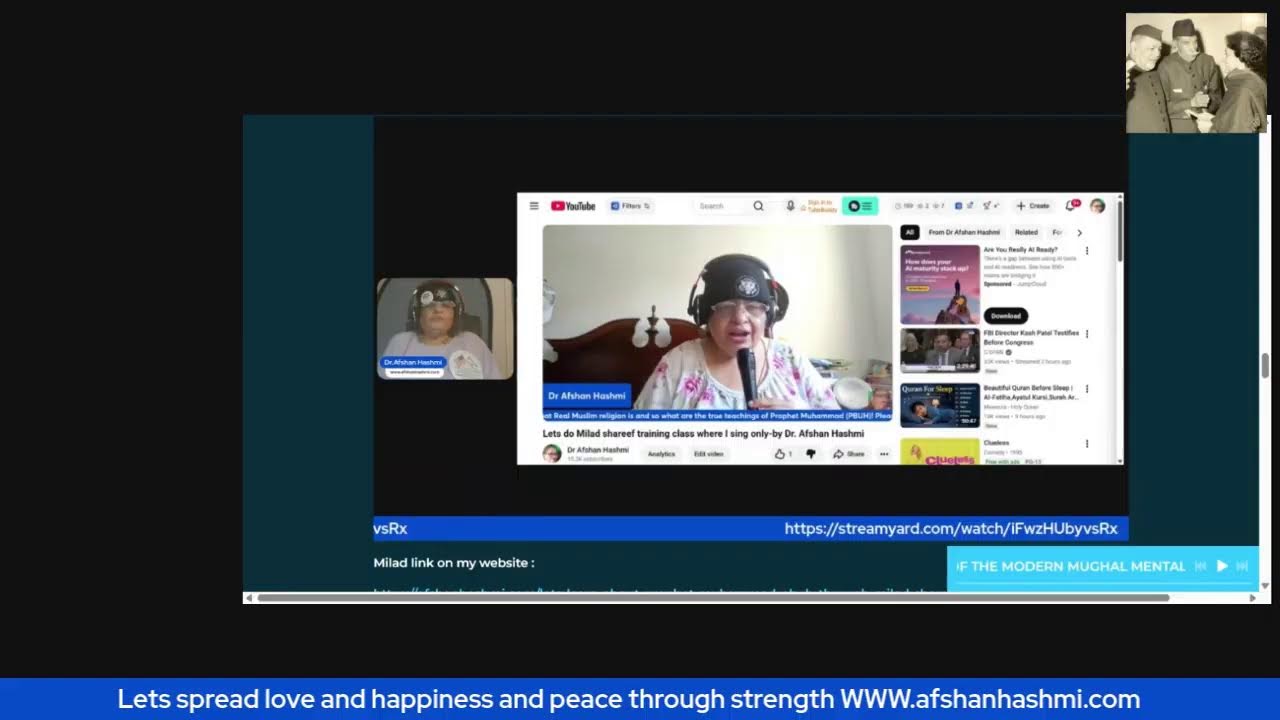Image resolution: width=1280 pixels, height=720 pixels.
Task: Open Quran For Sleep video thumbnail
Action: point(940,406)
